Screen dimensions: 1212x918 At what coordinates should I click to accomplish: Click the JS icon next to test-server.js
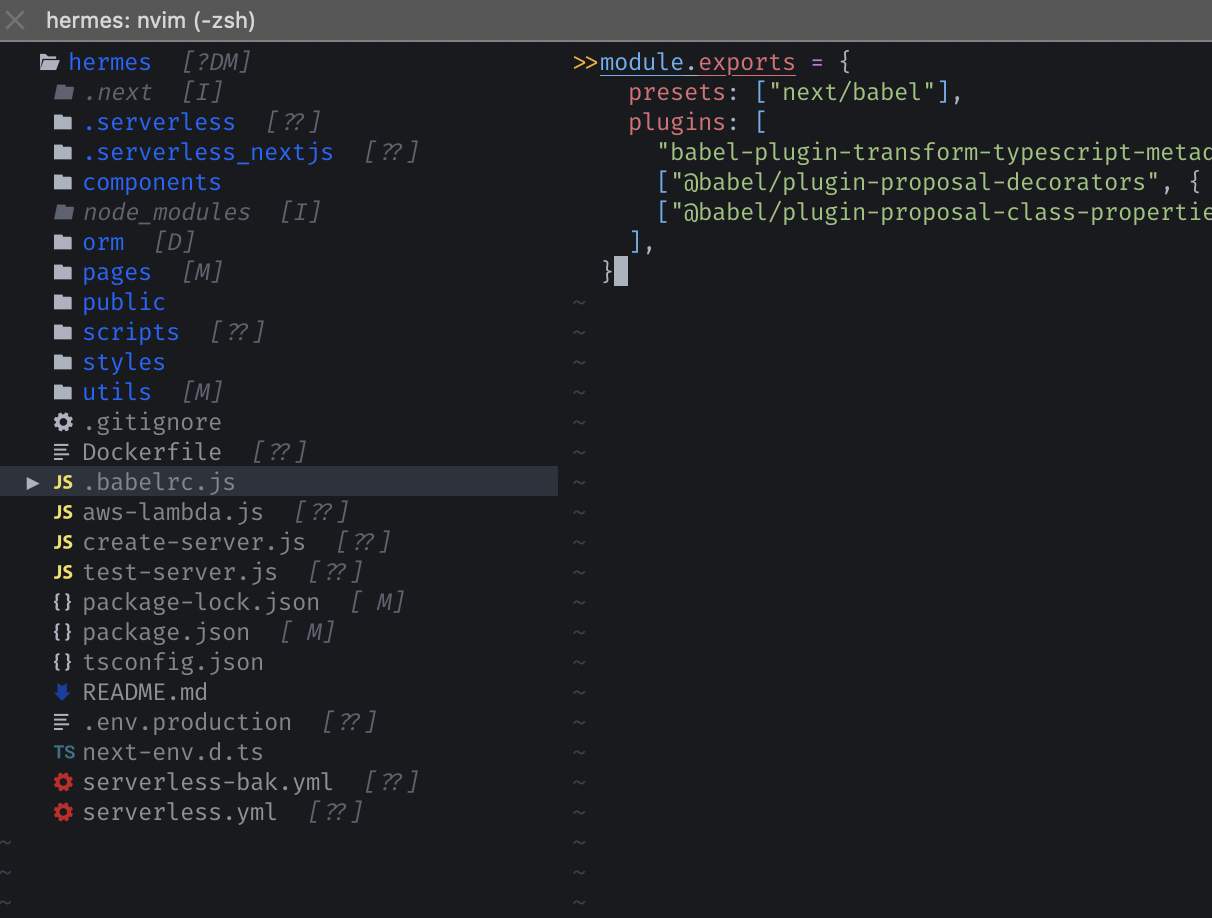click(x=63, y=572)
